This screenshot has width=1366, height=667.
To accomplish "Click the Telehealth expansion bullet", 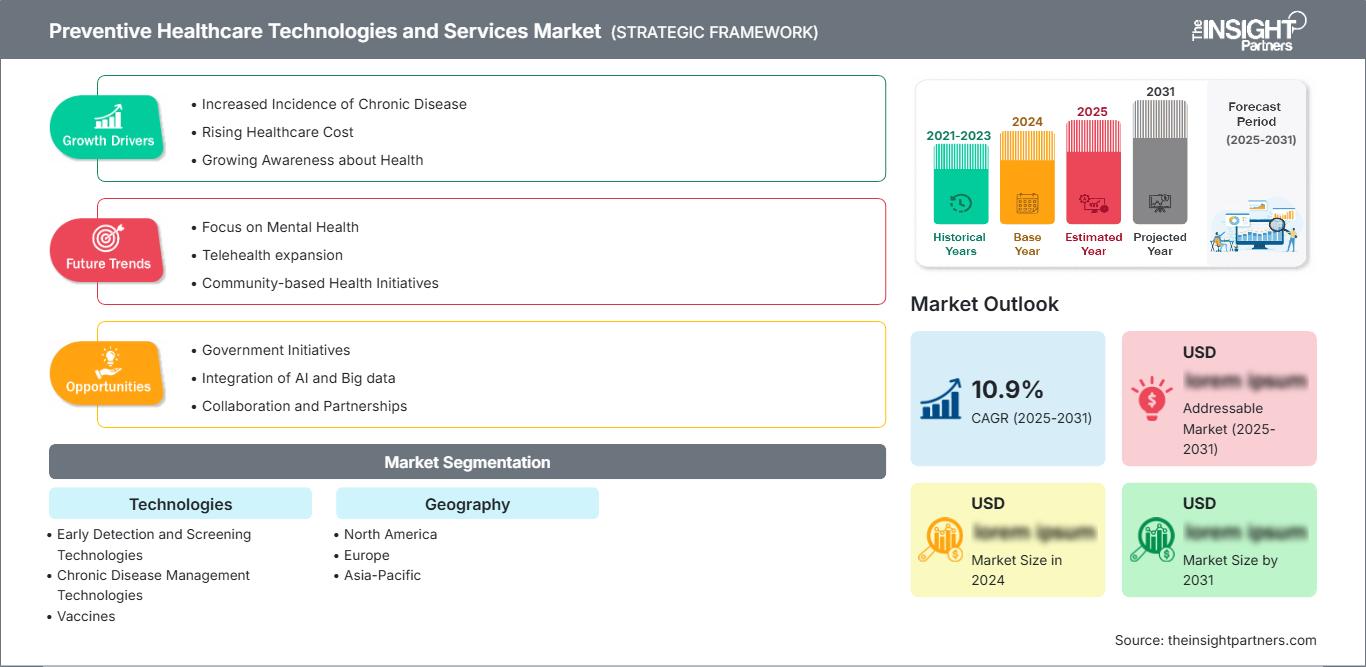I will [272, 255].
